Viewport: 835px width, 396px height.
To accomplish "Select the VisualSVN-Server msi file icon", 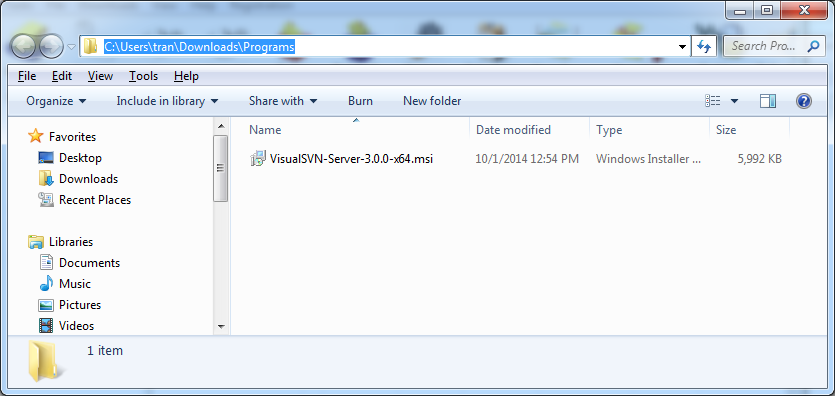I will point(258,159).
